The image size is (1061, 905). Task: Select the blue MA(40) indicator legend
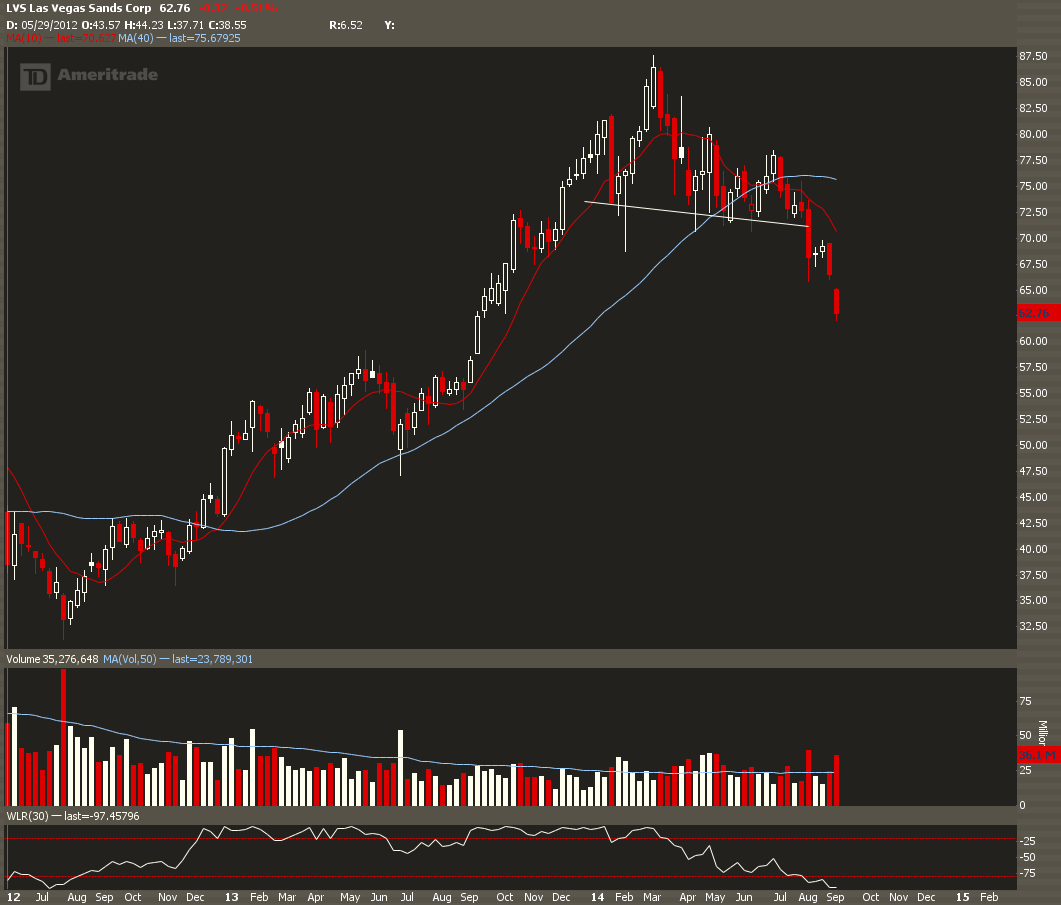coord(179,38)
